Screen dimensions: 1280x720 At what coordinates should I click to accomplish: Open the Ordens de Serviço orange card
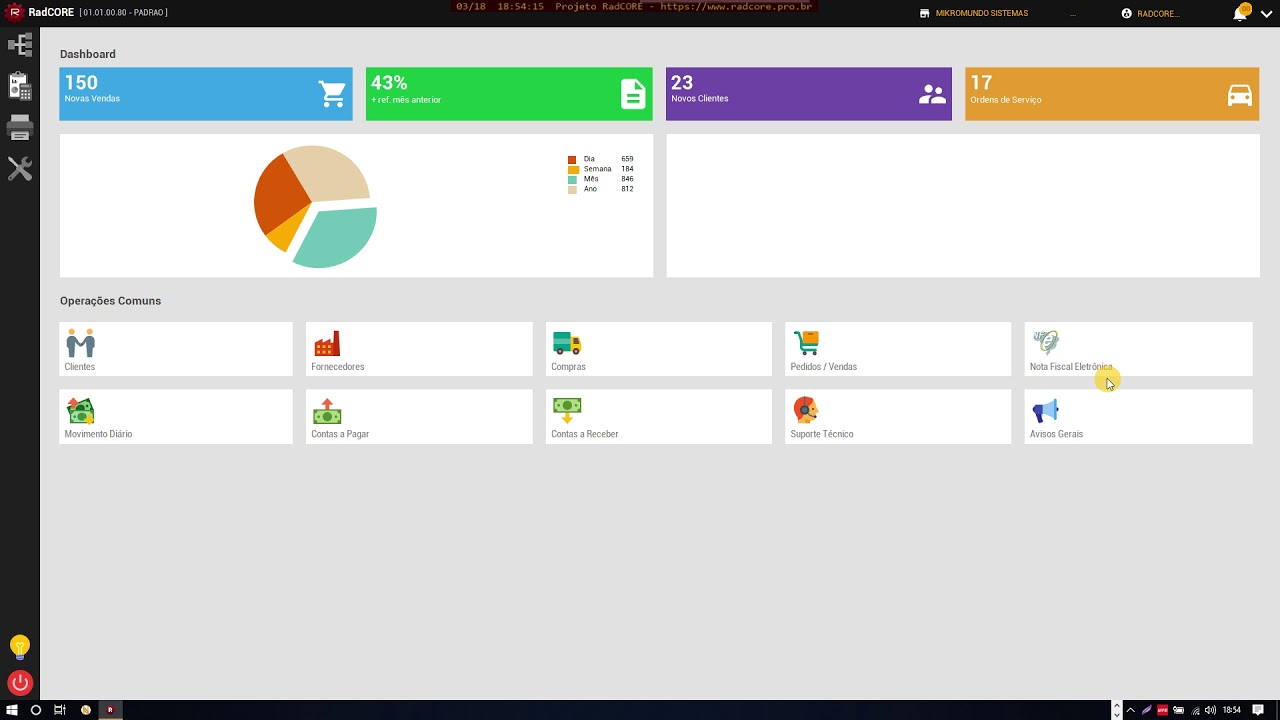(1112, 94)
